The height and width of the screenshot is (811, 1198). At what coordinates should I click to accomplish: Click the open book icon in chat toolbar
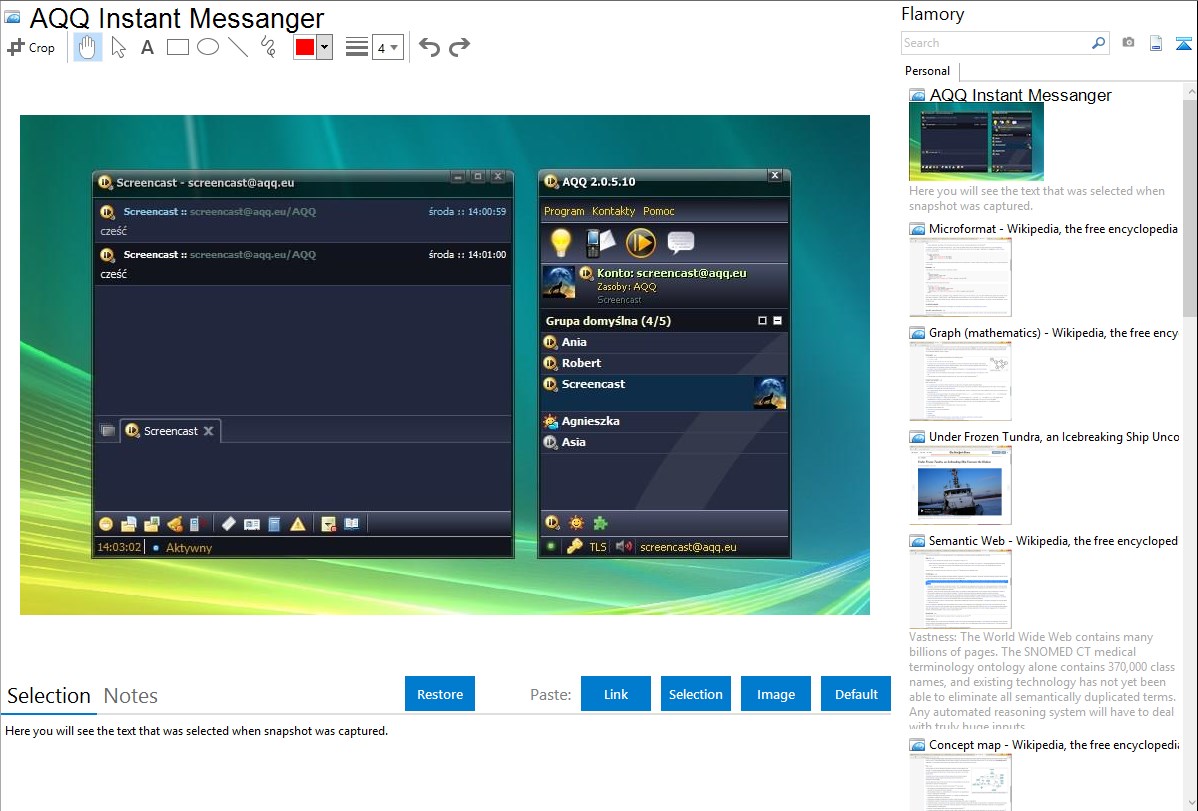tap(351, 524)
